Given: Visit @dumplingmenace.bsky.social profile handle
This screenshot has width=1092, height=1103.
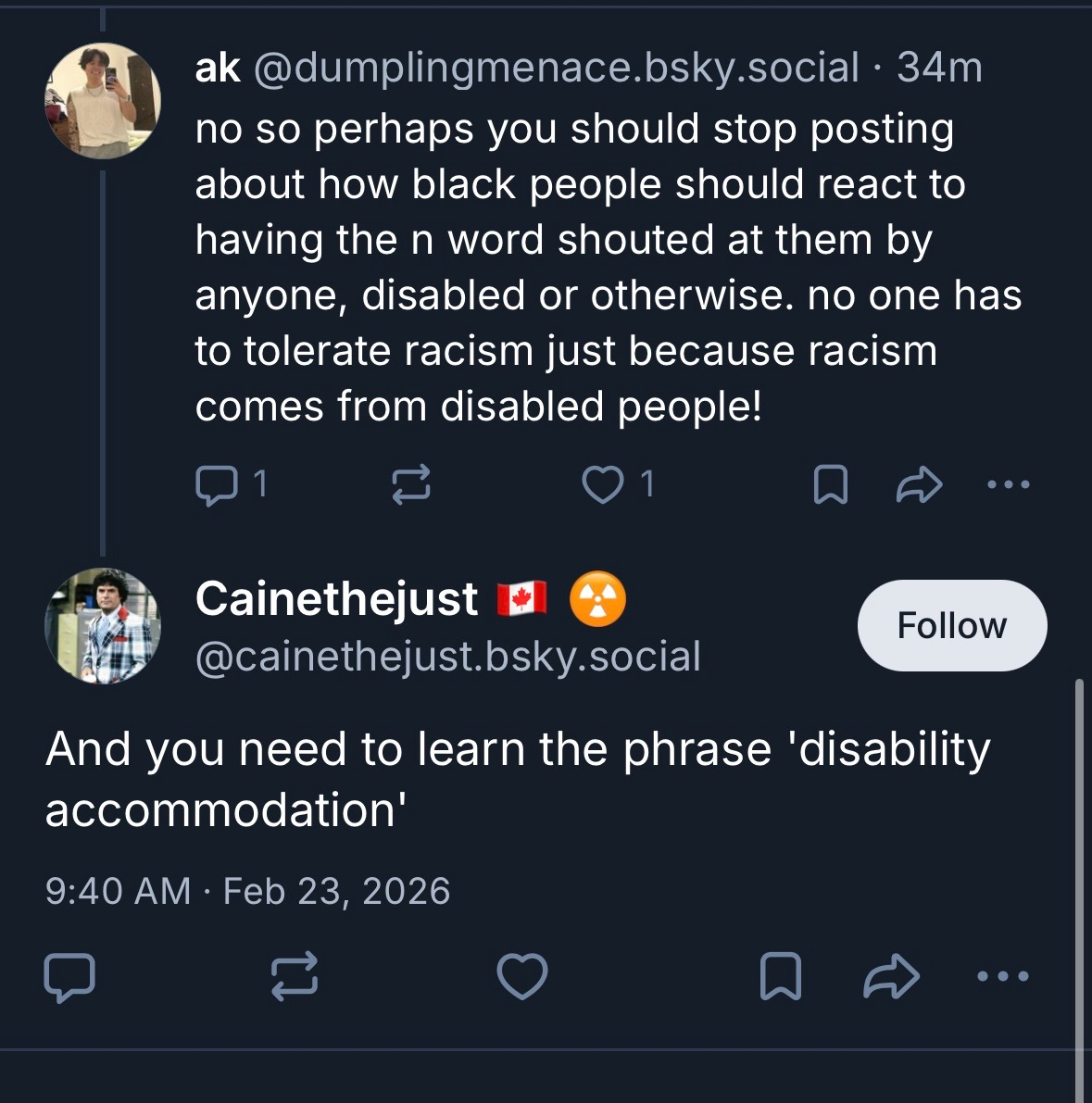Looking at the screenshot, I should pos(556,69).
